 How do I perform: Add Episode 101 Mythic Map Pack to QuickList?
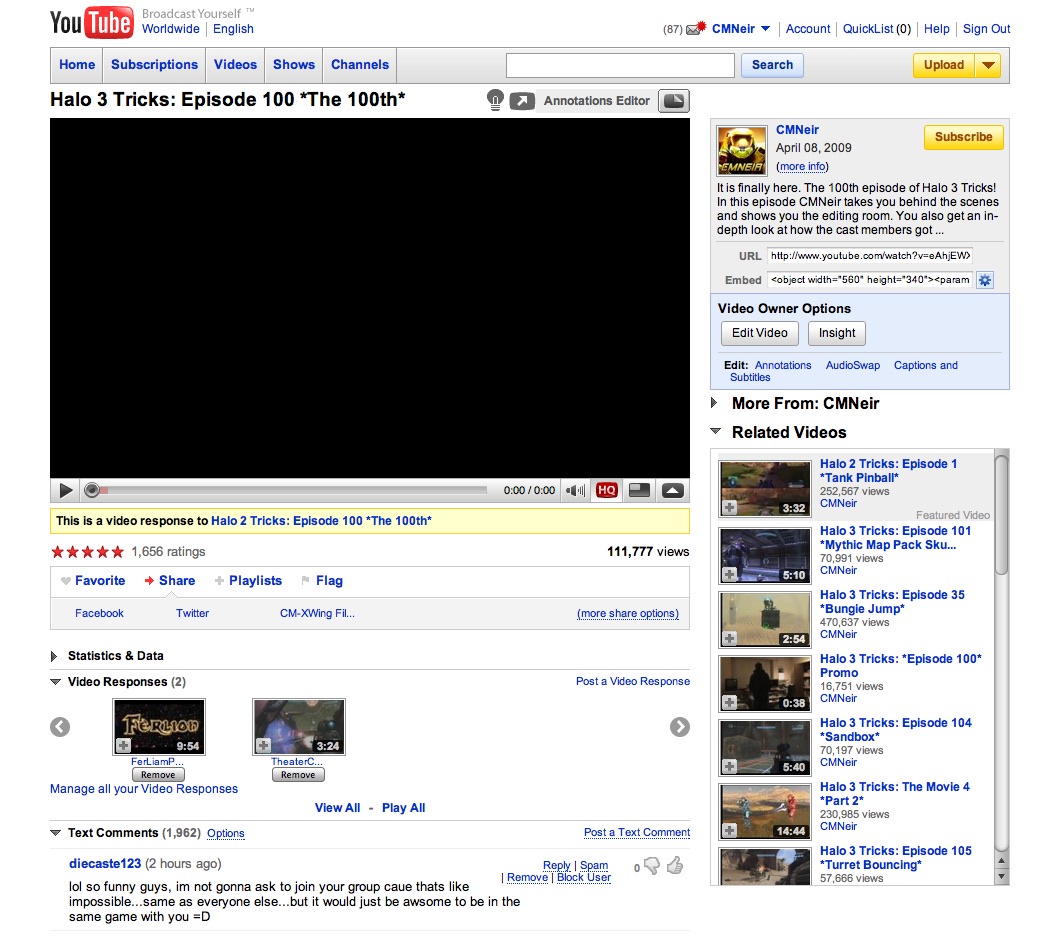(x=729, y=575)
